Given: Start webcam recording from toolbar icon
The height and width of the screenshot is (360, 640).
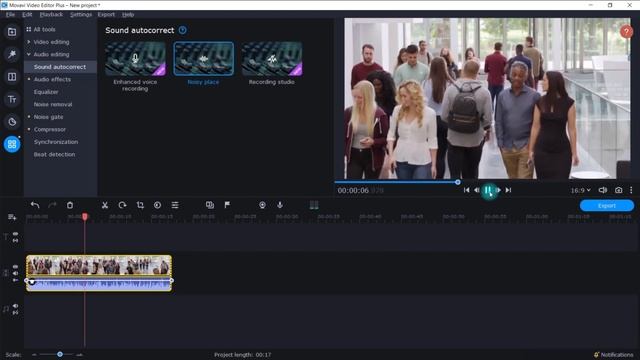Looking at the screenshot, I should tap(262, 205).
